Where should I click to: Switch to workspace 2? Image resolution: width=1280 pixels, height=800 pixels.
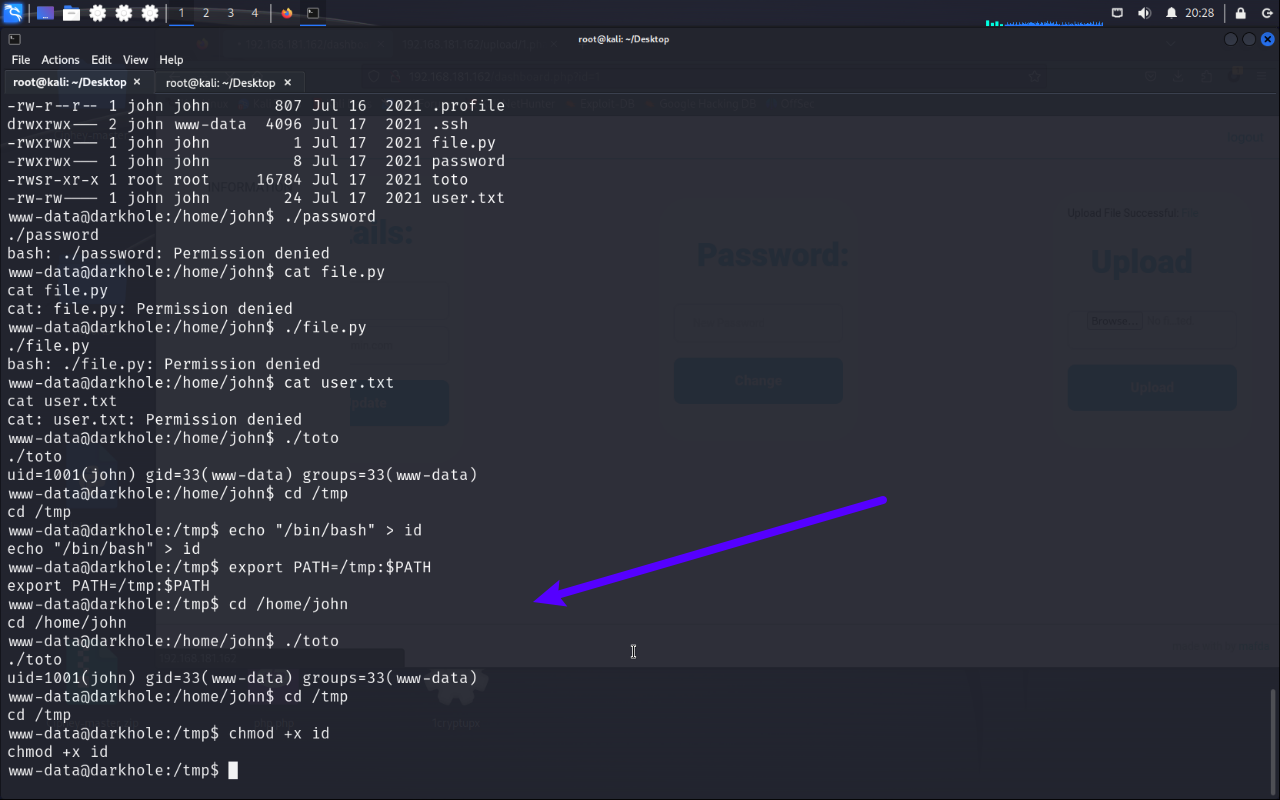[206, 13]
